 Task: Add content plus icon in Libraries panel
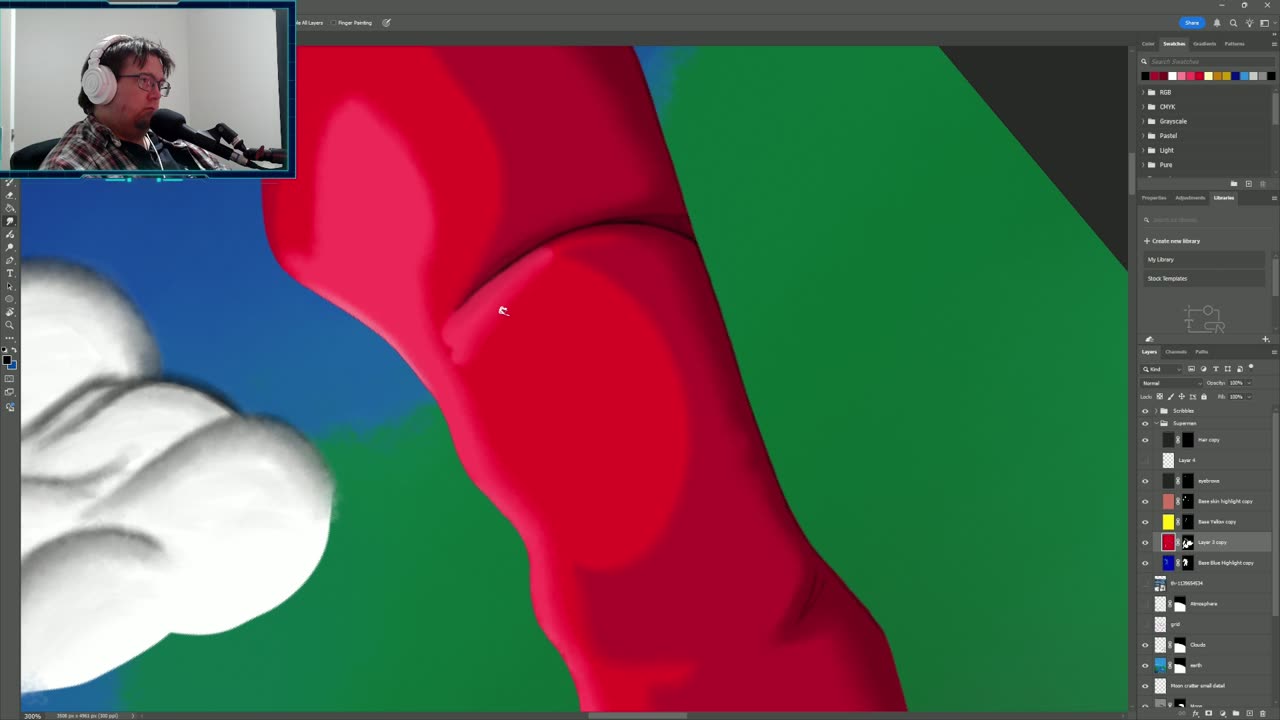(1266, 339)
